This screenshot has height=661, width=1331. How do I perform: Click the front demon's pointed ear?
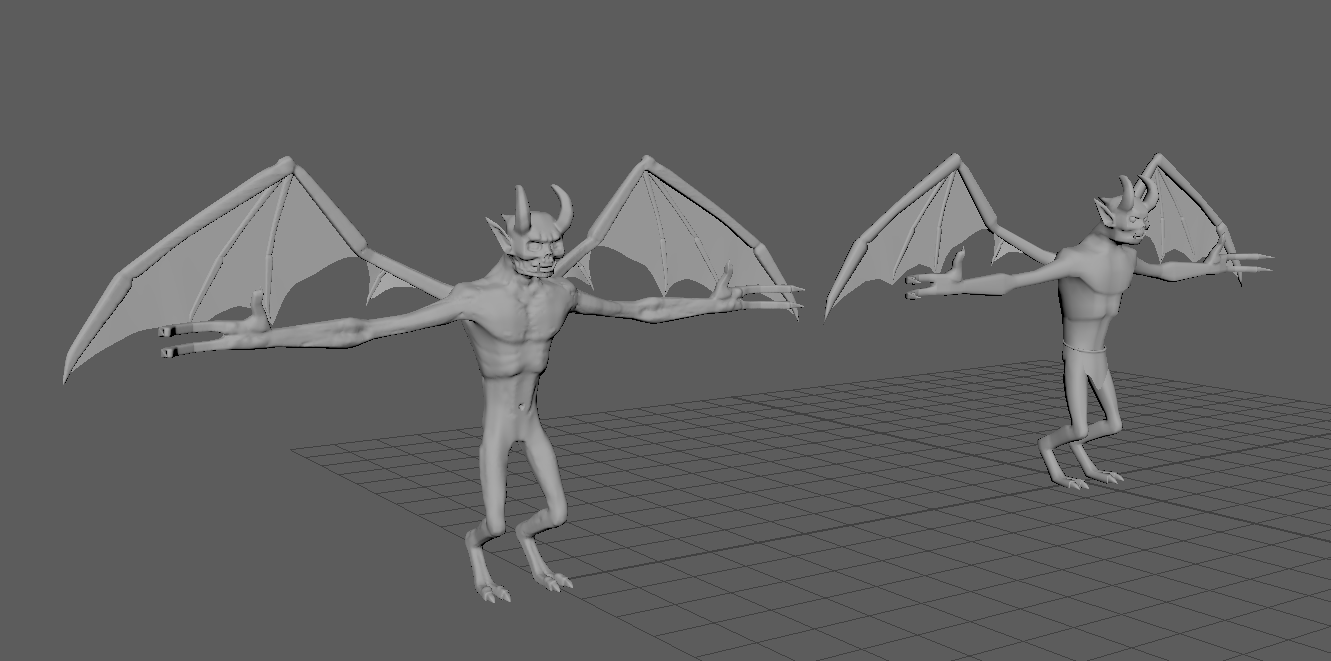(x=500, y=236)
